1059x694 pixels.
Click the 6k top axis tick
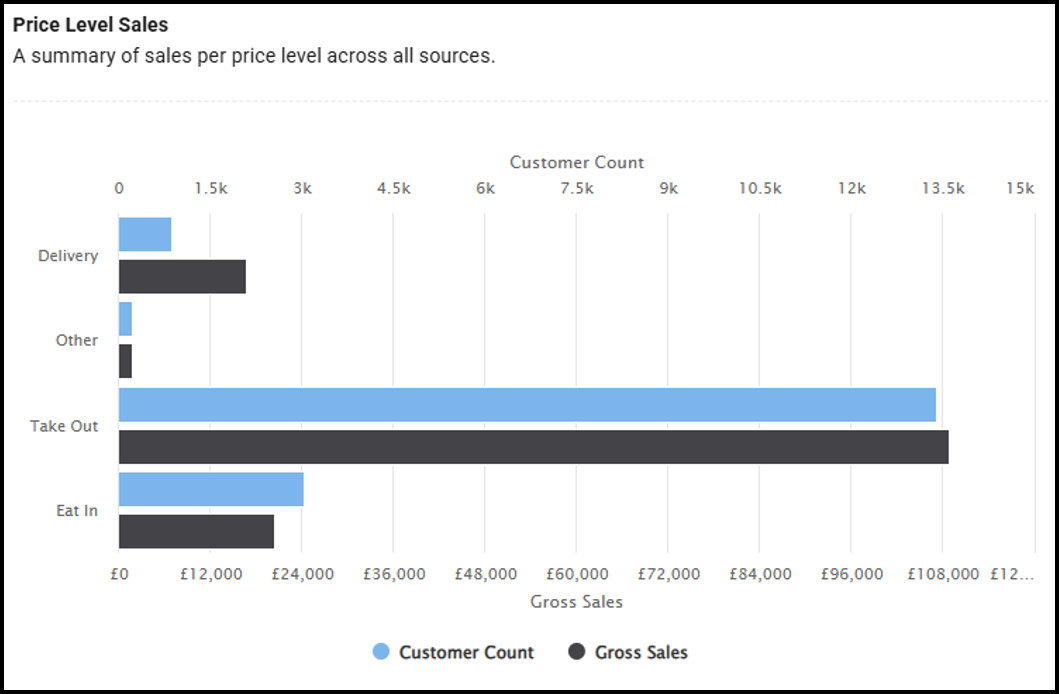click(485, 188)
